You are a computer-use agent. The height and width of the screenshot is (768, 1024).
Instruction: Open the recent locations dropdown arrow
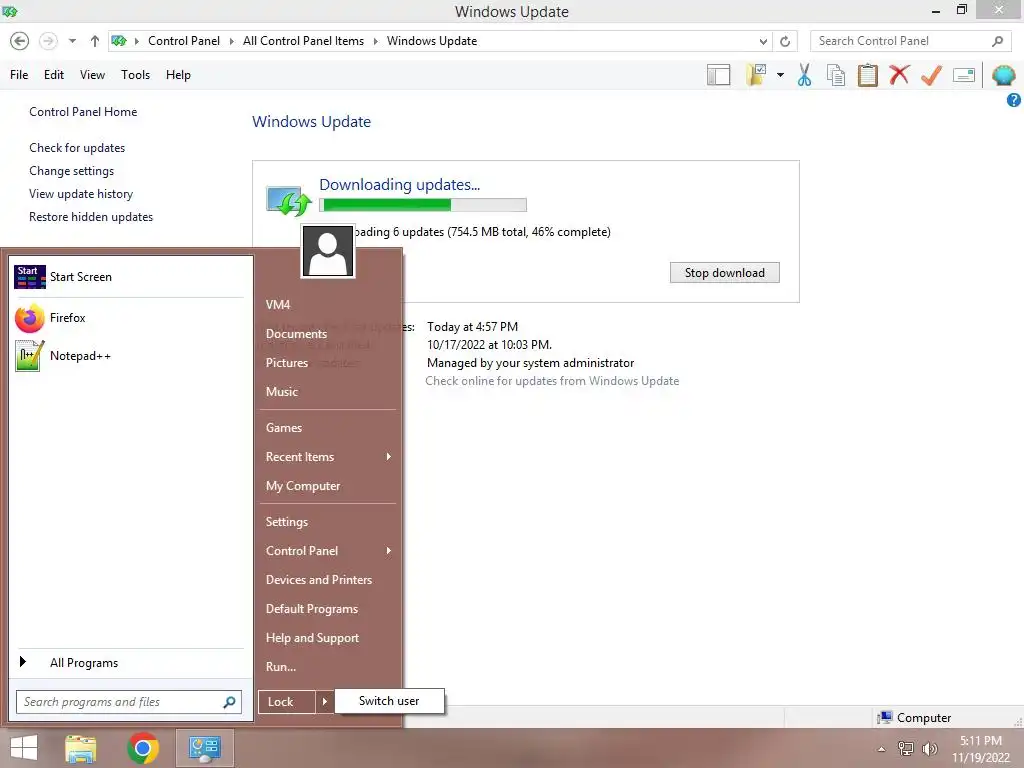pos(72,41)
